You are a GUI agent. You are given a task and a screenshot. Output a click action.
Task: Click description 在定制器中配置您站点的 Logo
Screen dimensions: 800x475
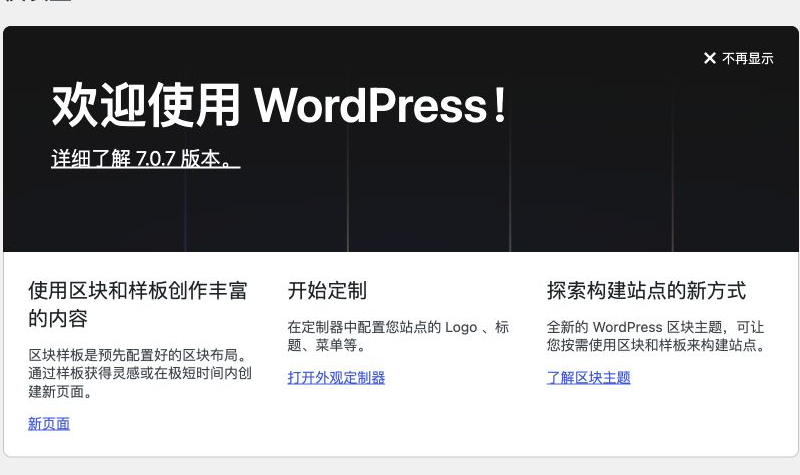(x=398, y=336)
